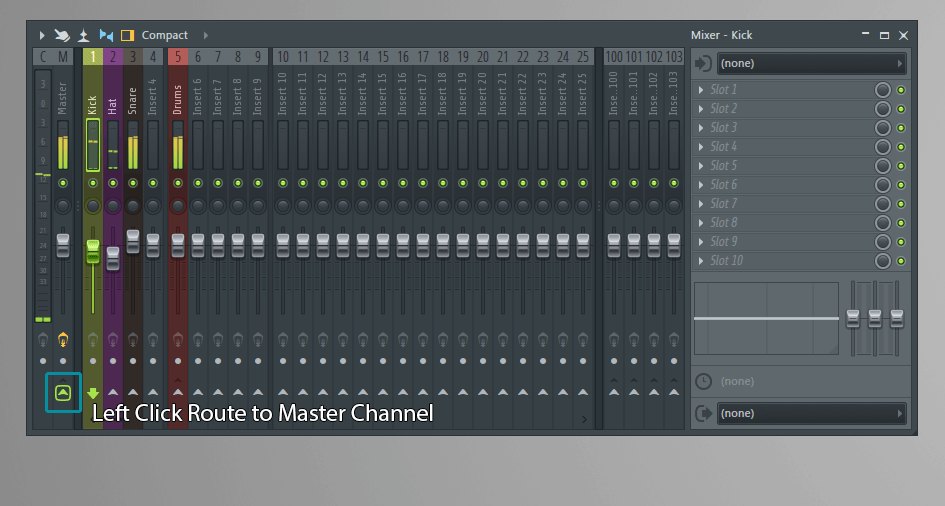The image size is (945, 506).
Task: Toggle the multi-touch control hand icon
Action: click(61, 36)
